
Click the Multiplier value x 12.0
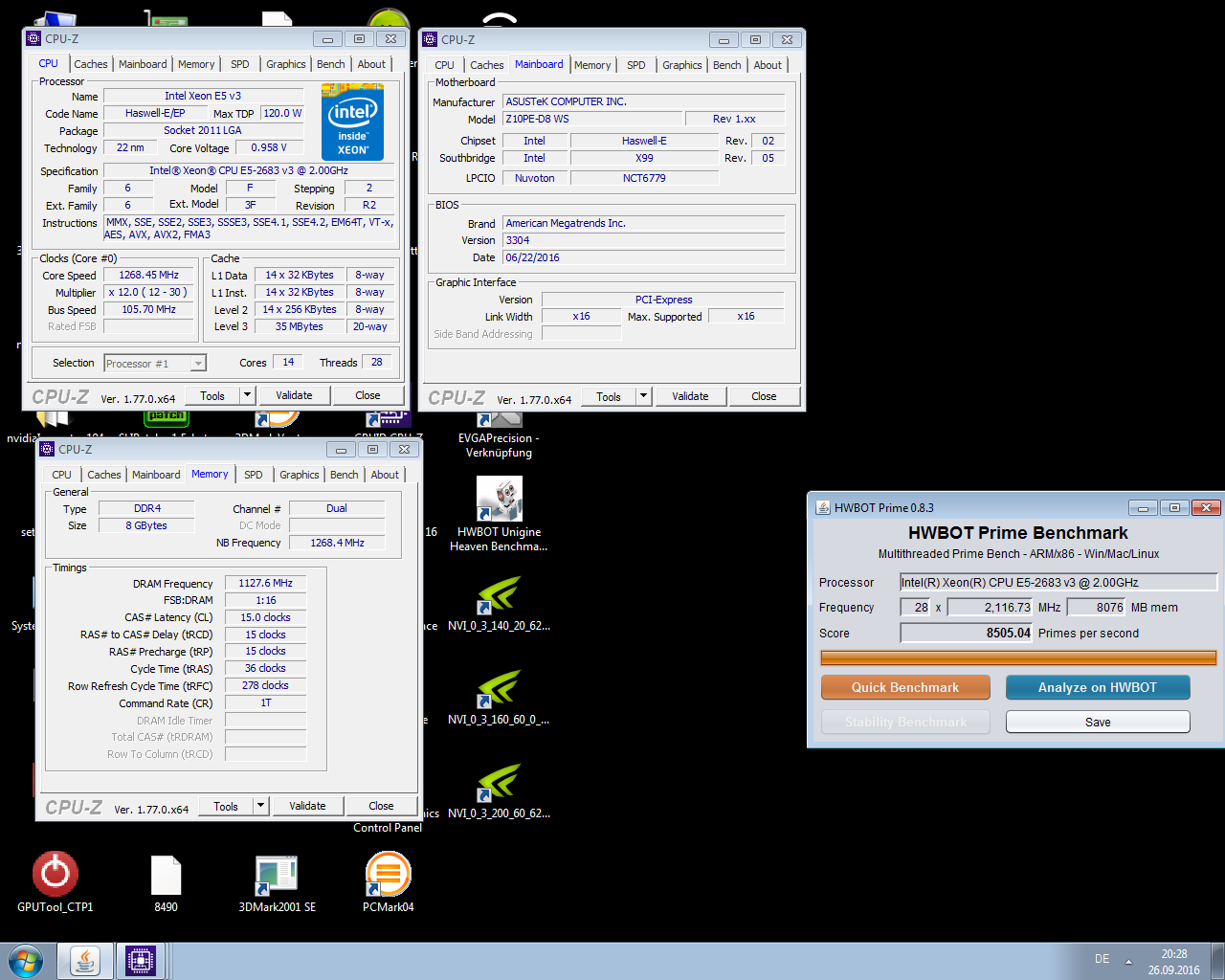click(x=149, y=292)
